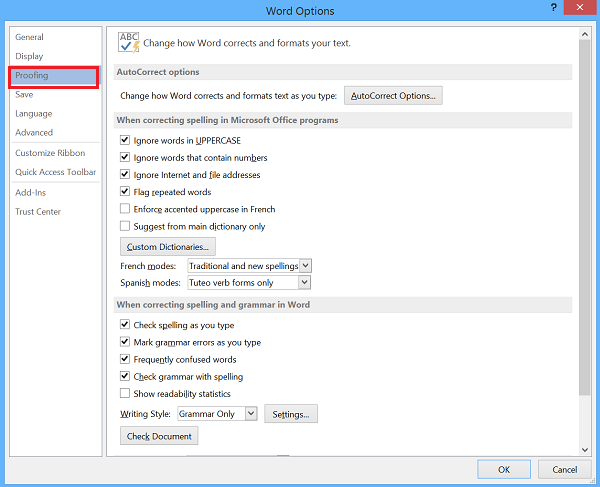Image resolution: width=600 pixels, height=487 pixels.
Task: Open the Spanish modes dropdown
Action: [304, 282]
